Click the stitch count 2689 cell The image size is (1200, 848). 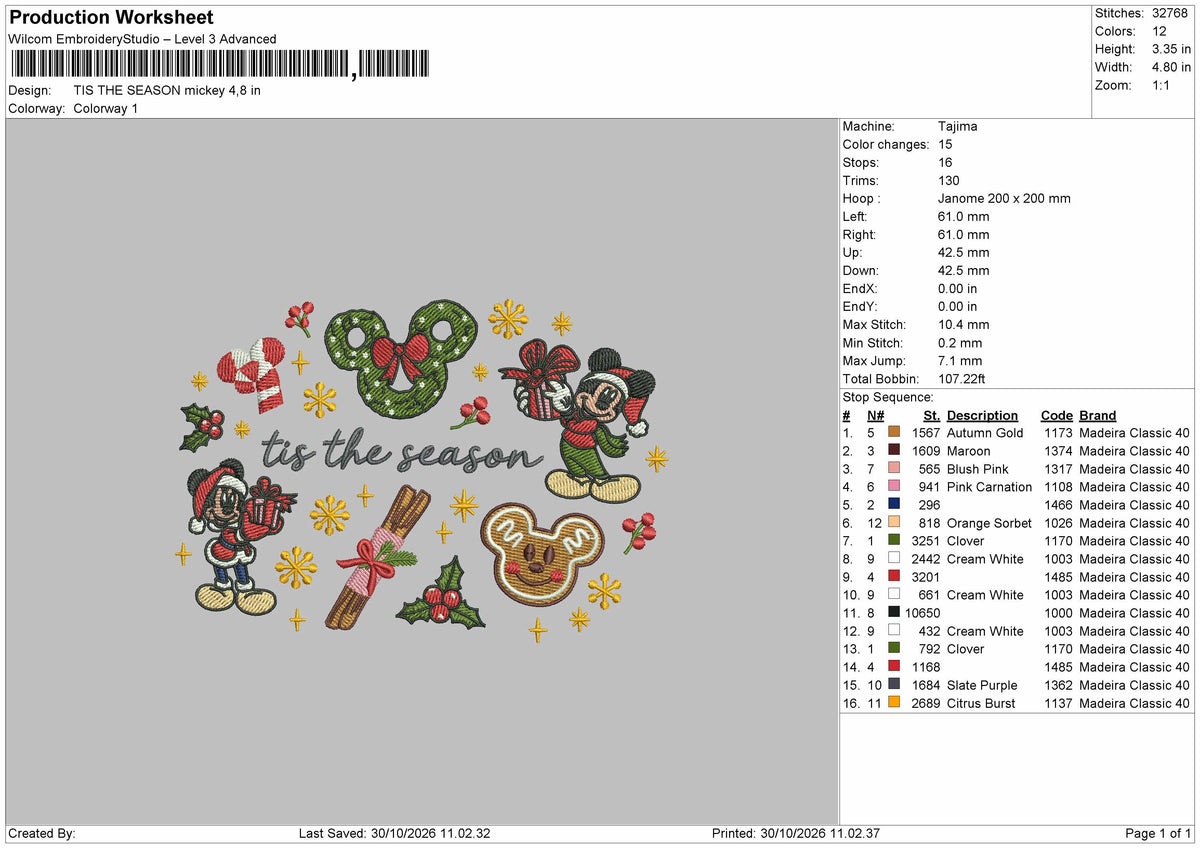(x=926, y=703)
